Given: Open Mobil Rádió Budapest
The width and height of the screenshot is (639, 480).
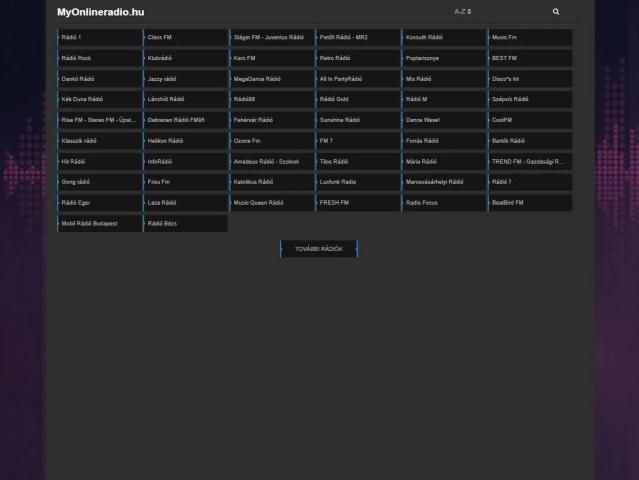Looking at the screenshot, I should click(100, 224).
